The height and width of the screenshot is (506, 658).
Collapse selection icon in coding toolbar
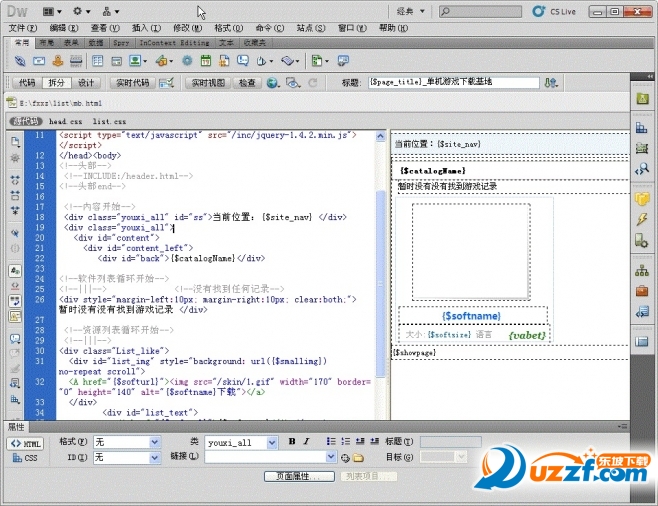tap(15, 195)
